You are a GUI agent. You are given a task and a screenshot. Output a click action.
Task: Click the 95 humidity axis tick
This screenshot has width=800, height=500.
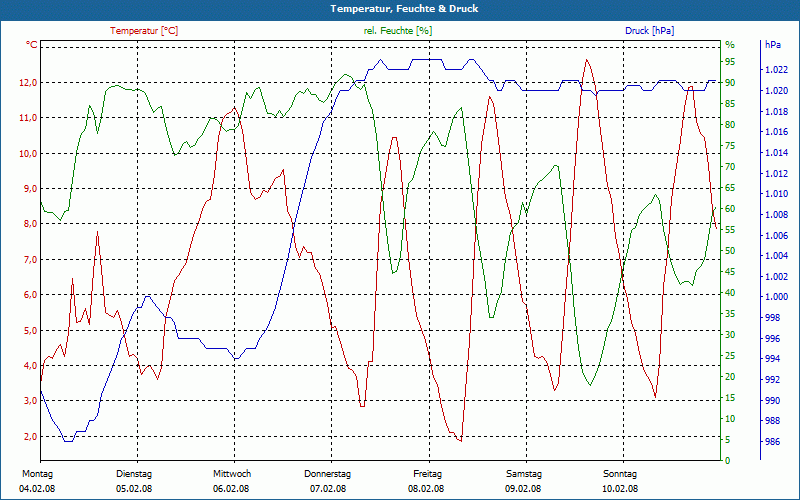point(731,62)
